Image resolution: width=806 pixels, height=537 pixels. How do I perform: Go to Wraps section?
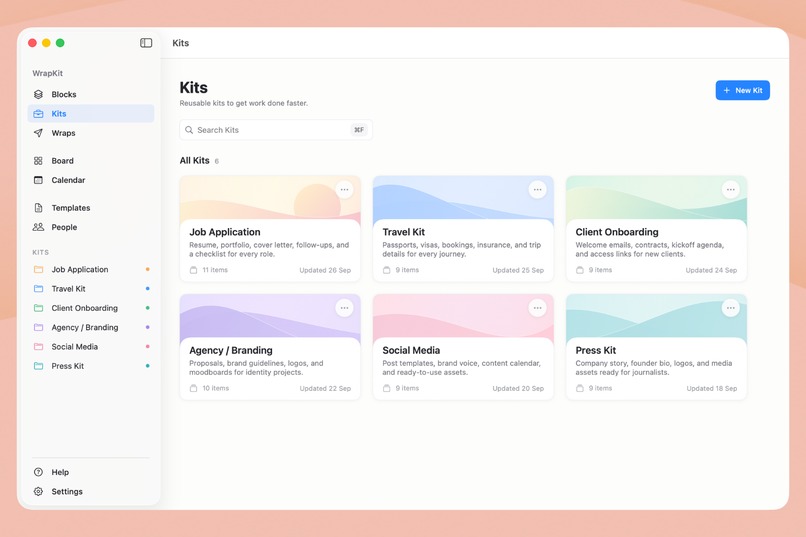(90, 133)
